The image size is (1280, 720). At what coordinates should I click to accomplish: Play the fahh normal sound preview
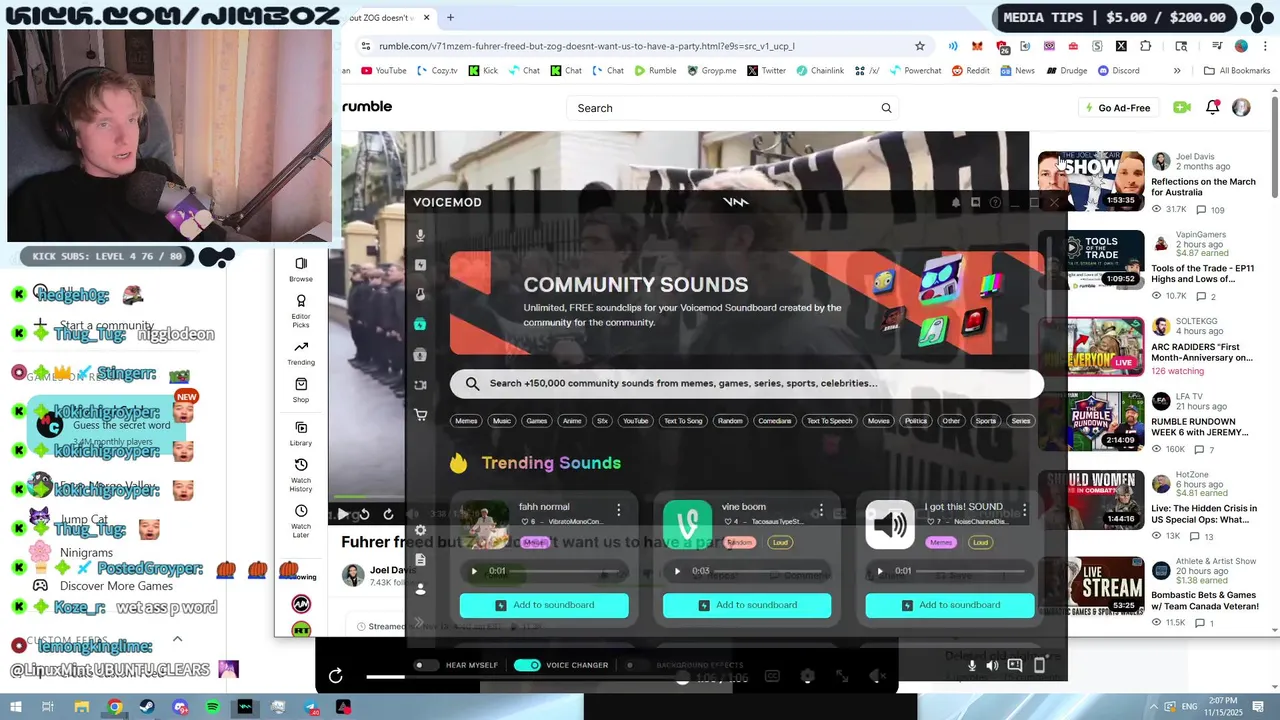[474, 572]
